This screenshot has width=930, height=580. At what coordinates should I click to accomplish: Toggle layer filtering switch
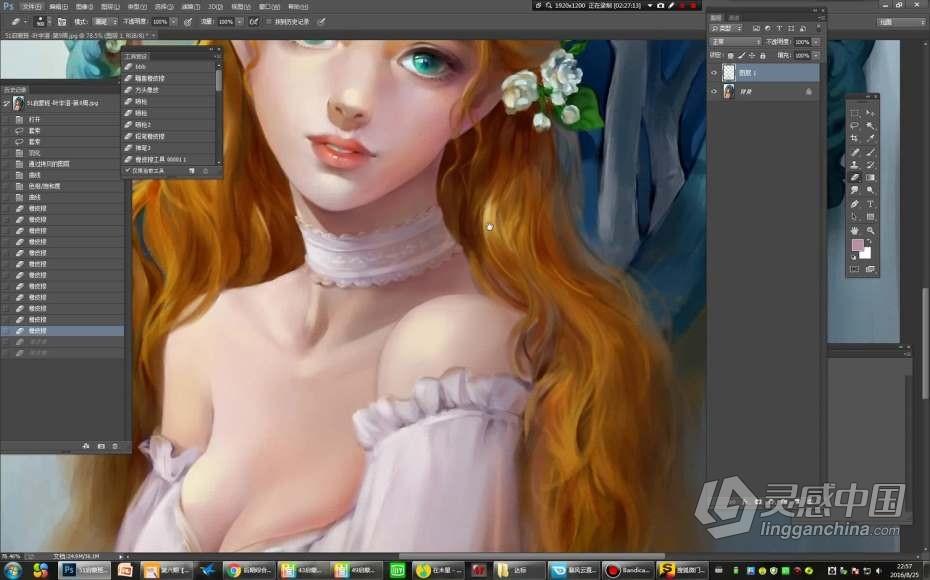(x=818, y=28)
